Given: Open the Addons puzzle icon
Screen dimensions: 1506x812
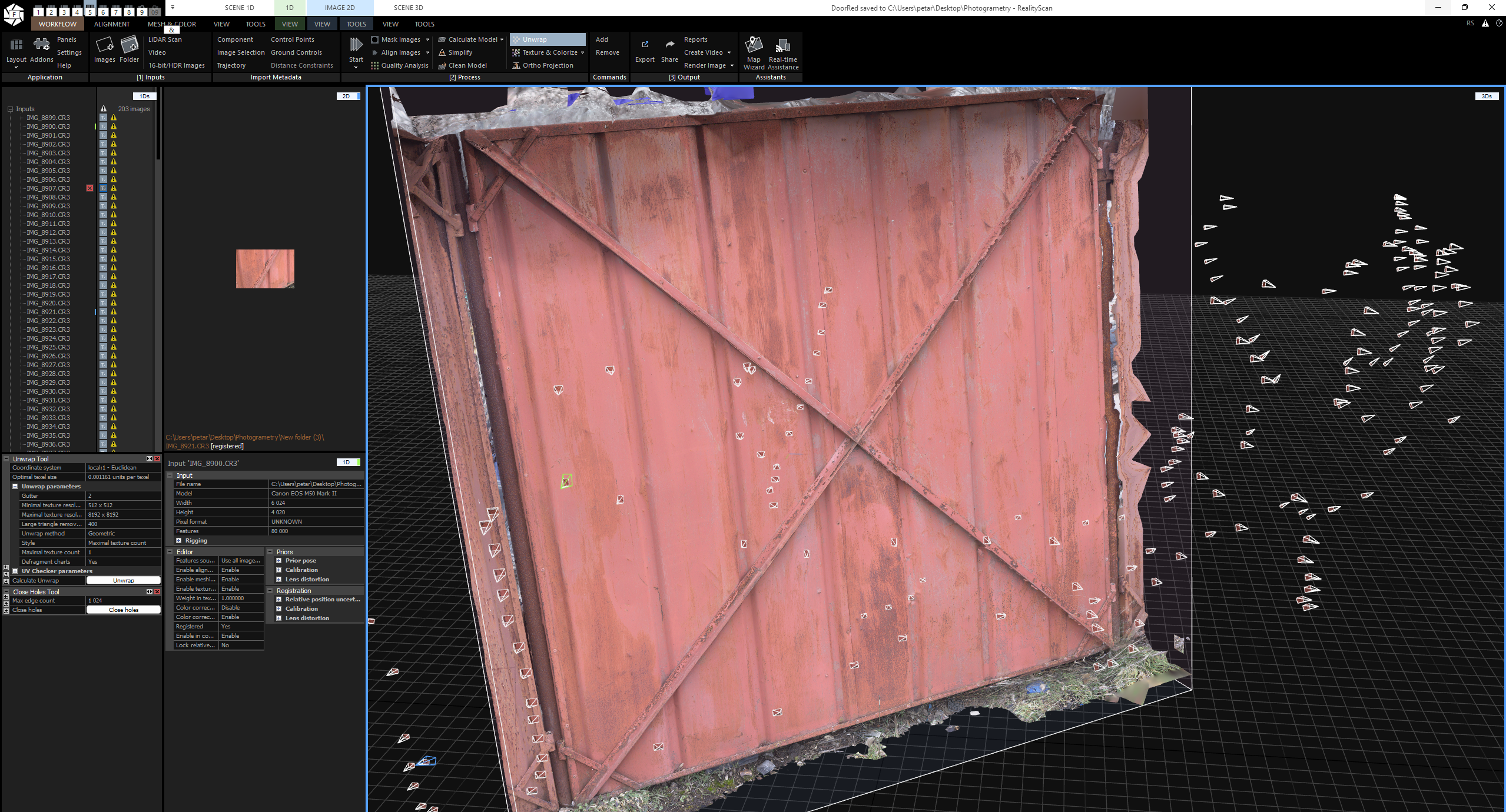Looking at the screenshot, I should (41, 45).
